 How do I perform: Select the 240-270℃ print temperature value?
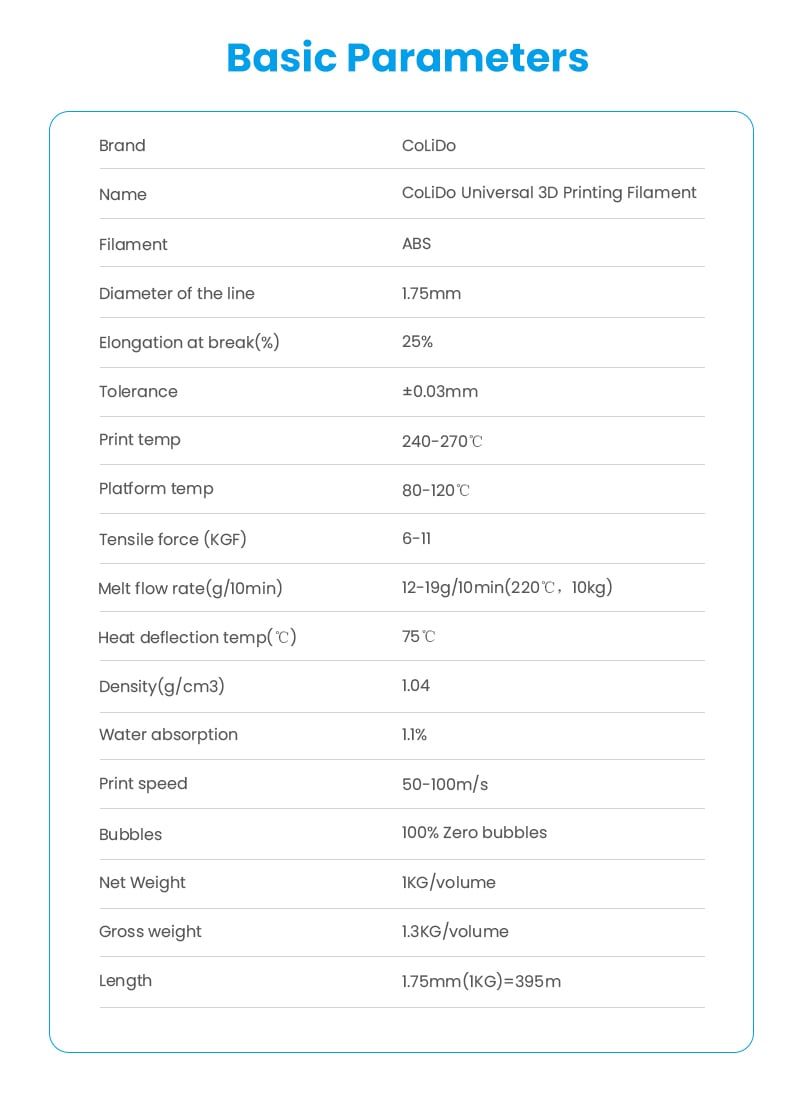point(442,441)
